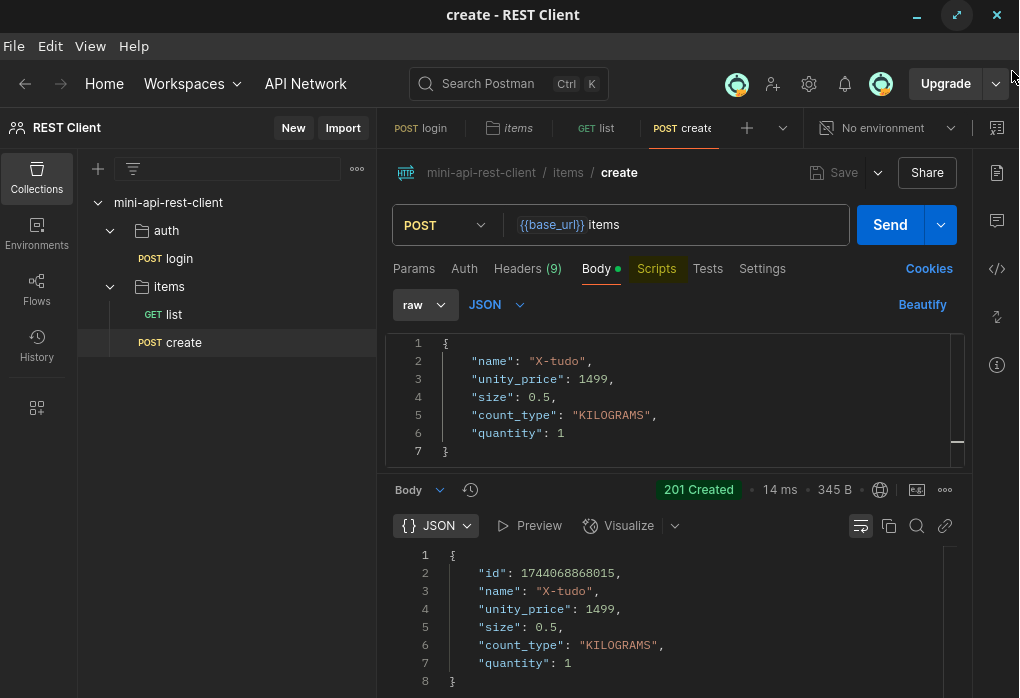Copy the response body to clipboard
Image resolution: width=1020 pixels, height=698 pixels.
(x=889, y=526)
